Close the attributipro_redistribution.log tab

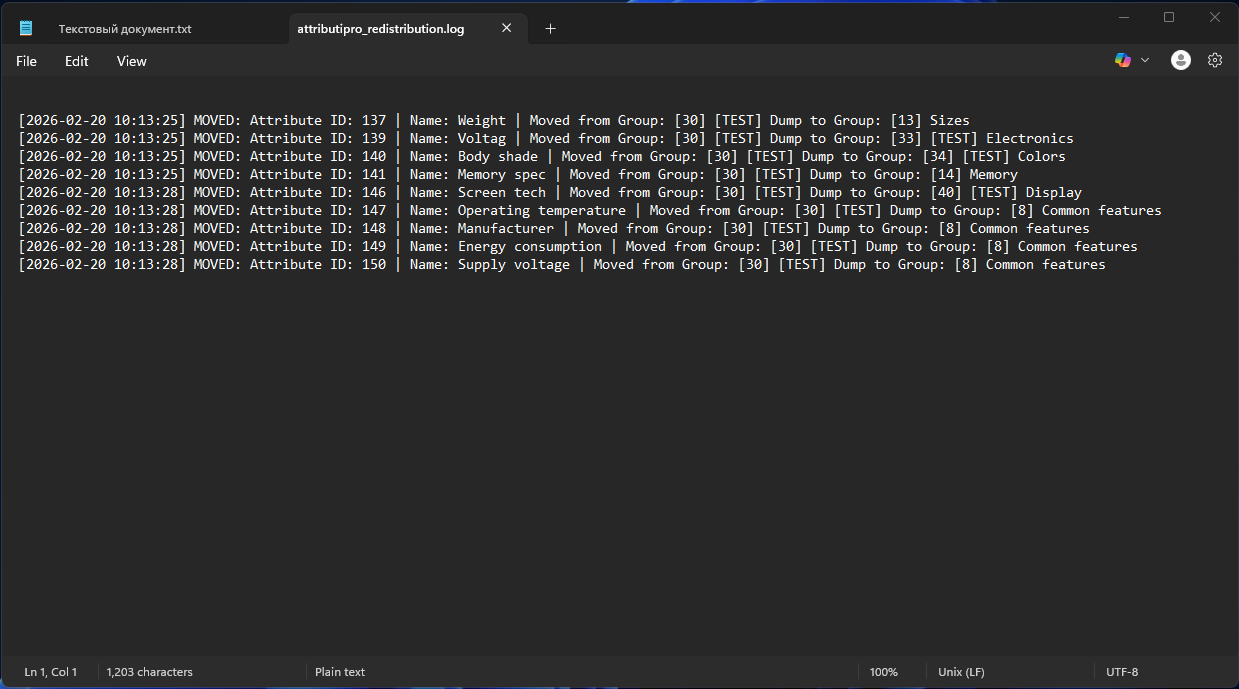pos(506,28)
